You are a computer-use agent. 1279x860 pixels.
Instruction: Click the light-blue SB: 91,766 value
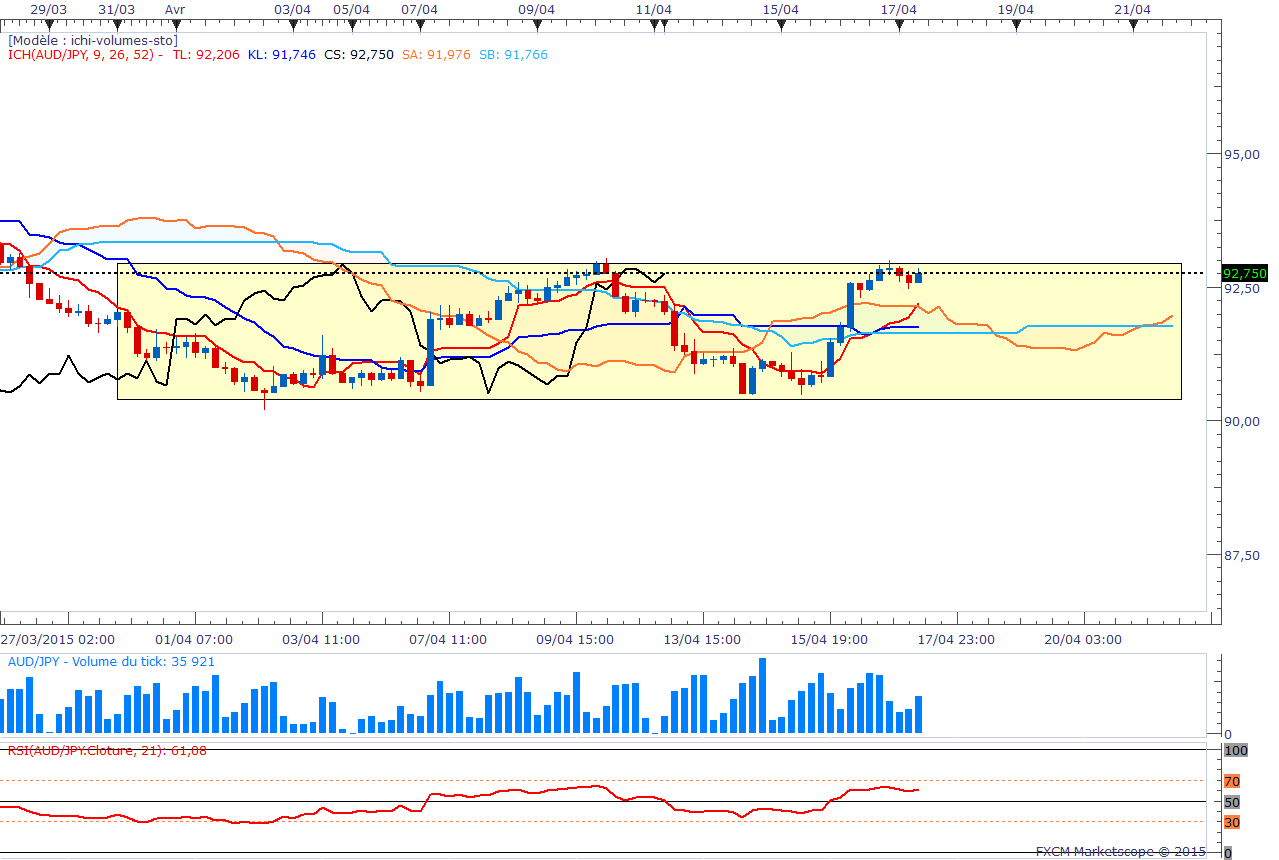[513, 55]
